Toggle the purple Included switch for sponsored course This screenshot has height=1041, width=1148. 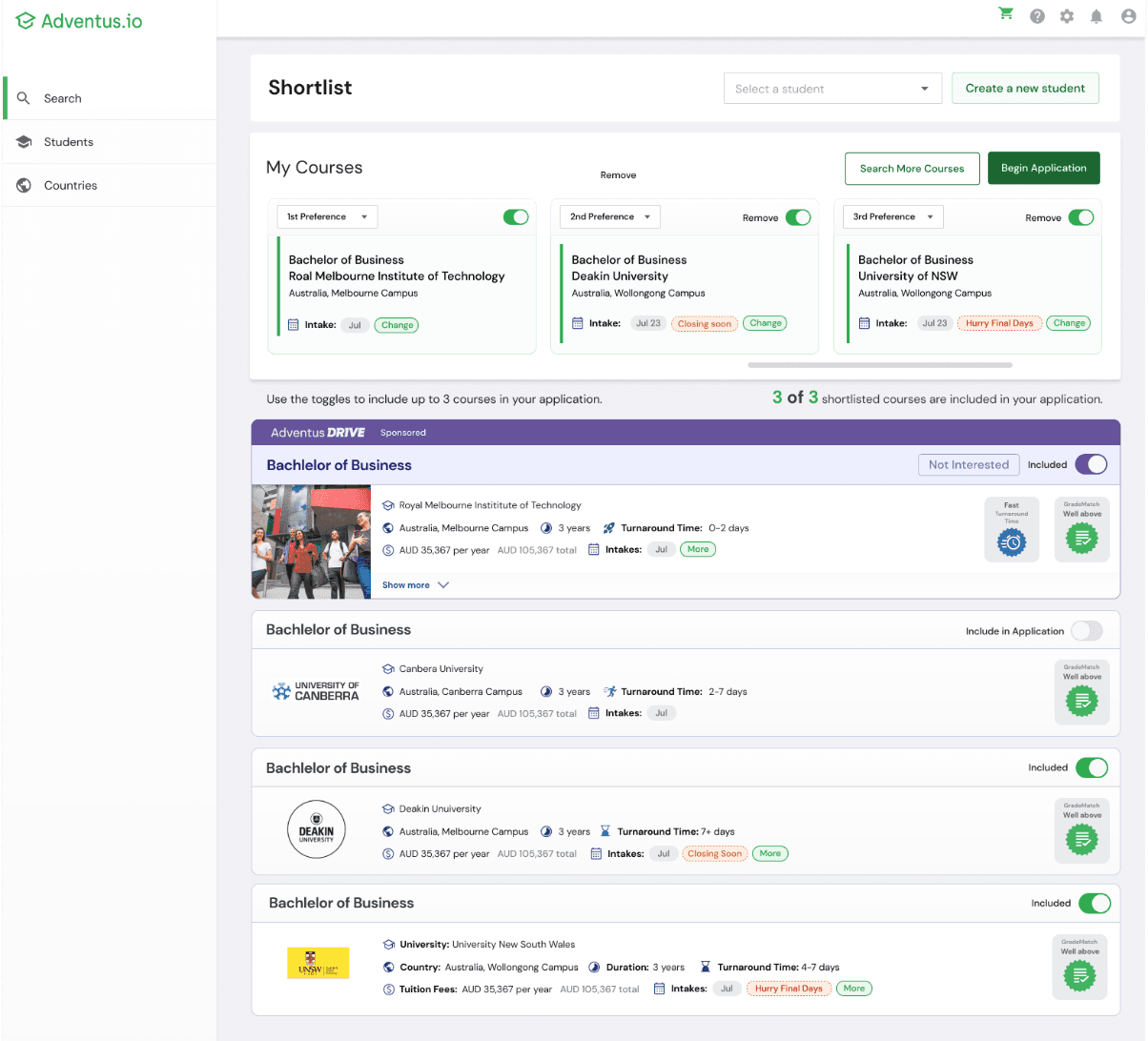1092,464
